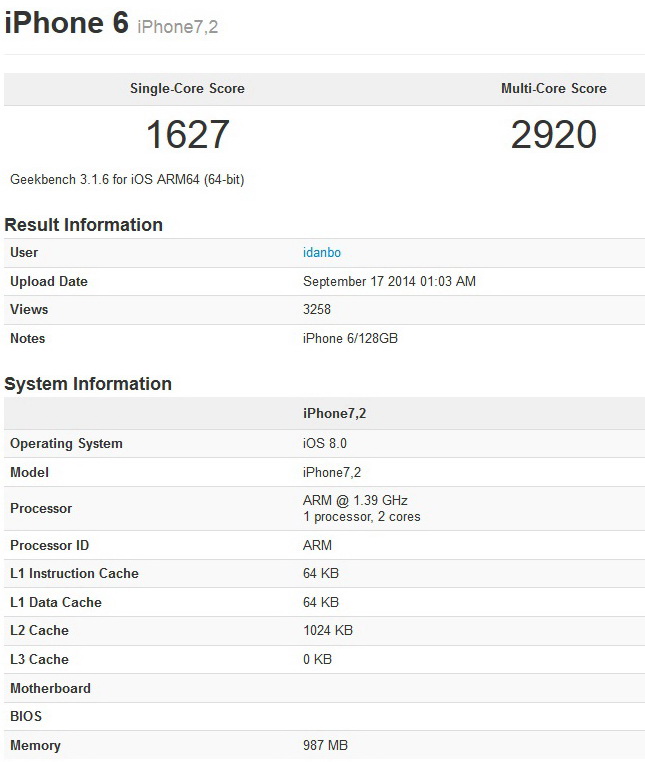Open the idanbo user profile link

pos(322,253)
